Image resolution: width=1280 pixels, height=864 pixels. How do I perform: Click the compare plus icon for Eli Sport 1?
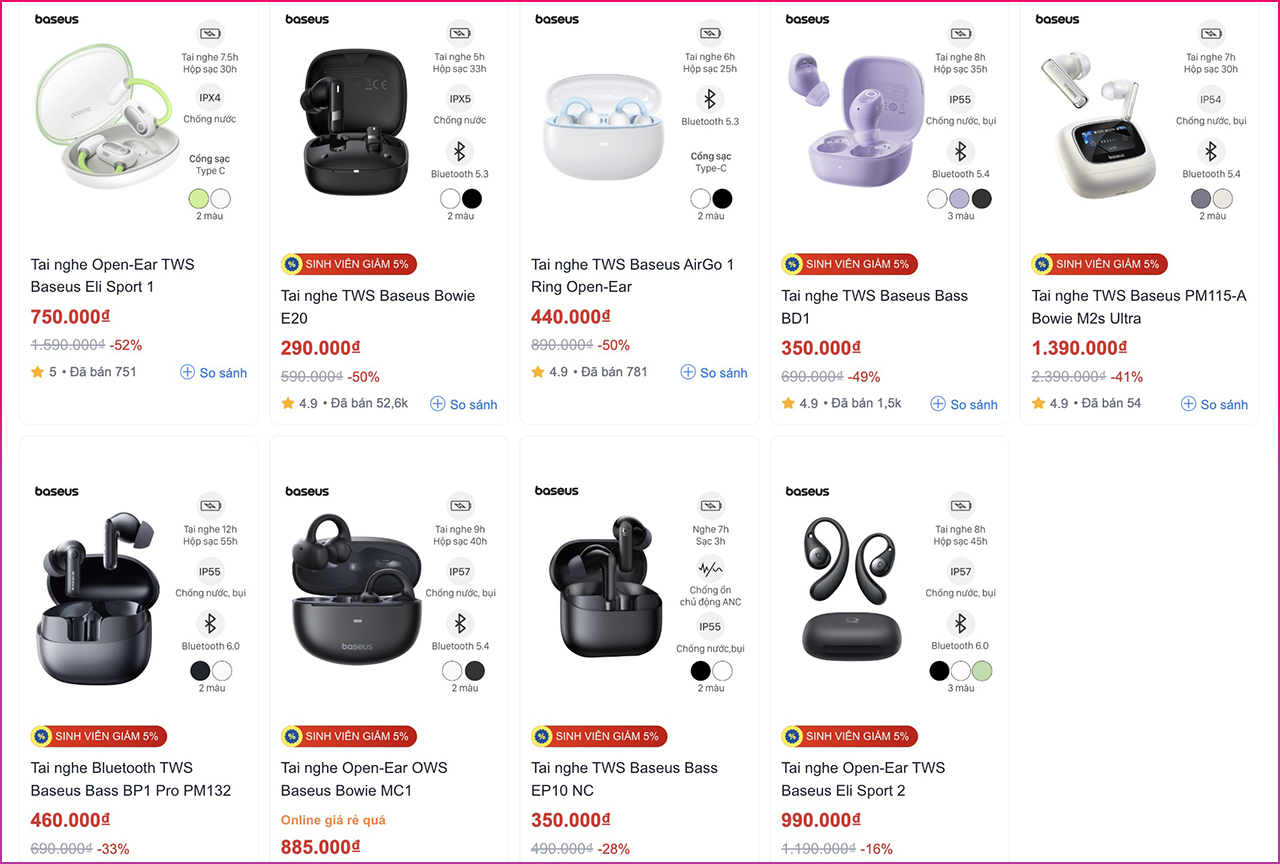(187, 372)
